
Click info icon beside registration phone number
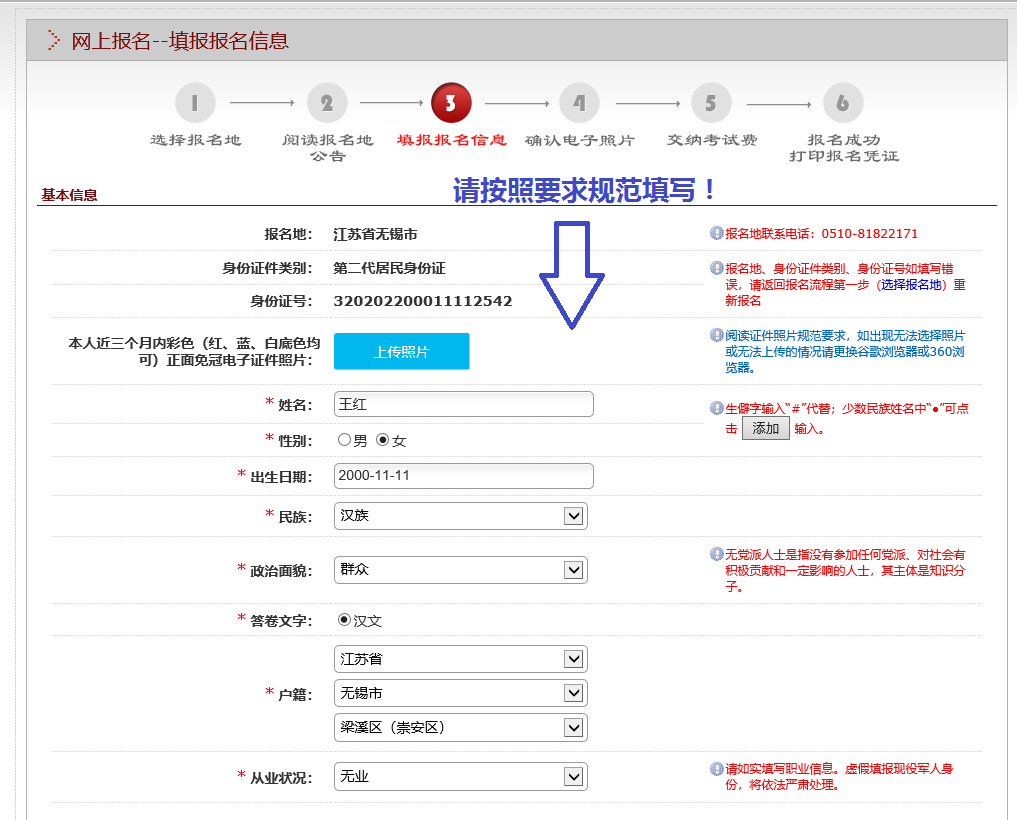(x=716, y=233)
